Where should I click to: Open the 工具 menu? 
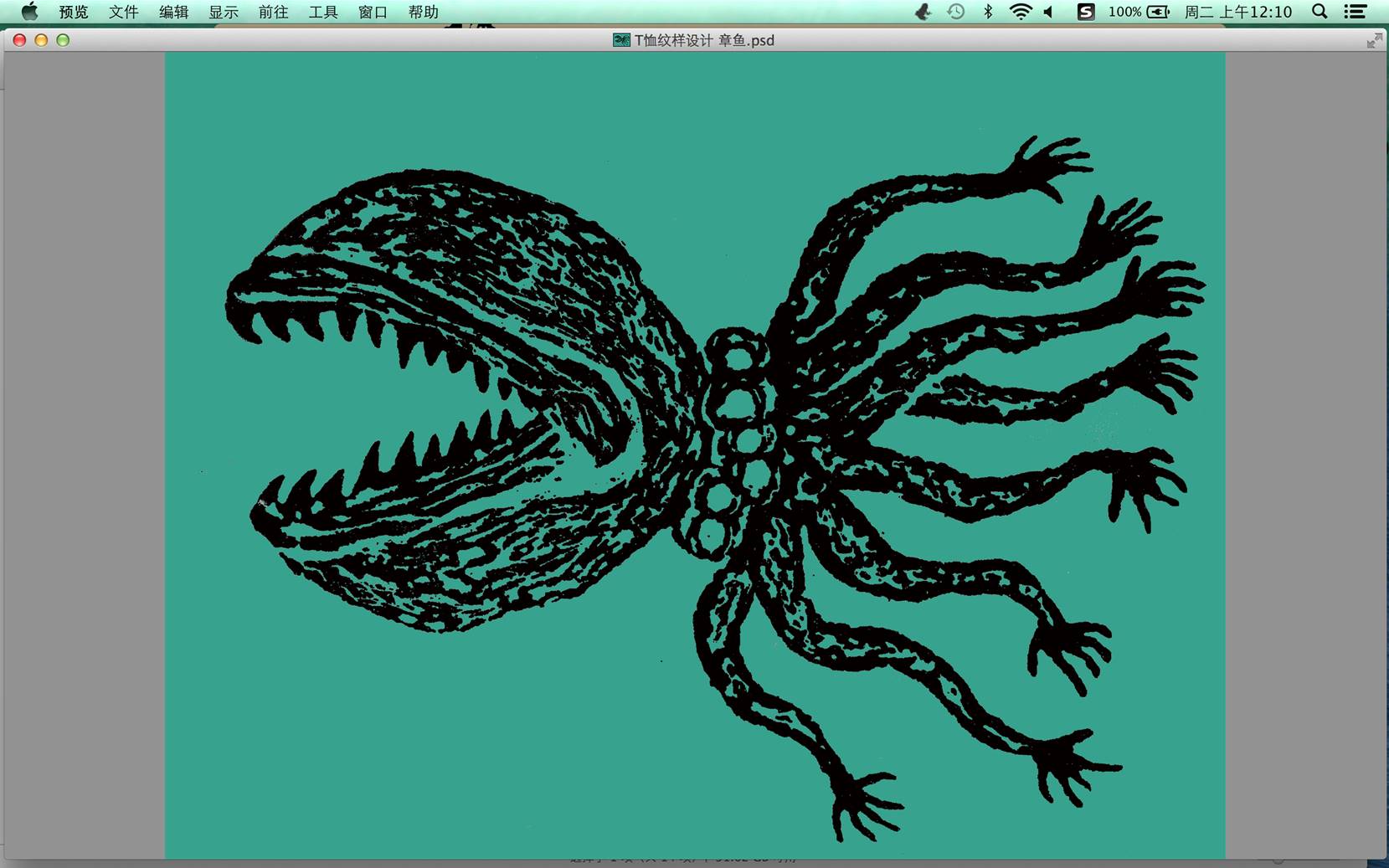(323, 12)
